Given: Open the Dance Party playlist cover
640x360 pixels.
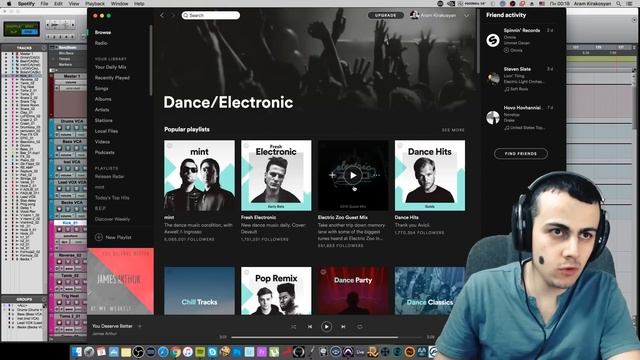Looking at the screenshot, I should (353, 291).
